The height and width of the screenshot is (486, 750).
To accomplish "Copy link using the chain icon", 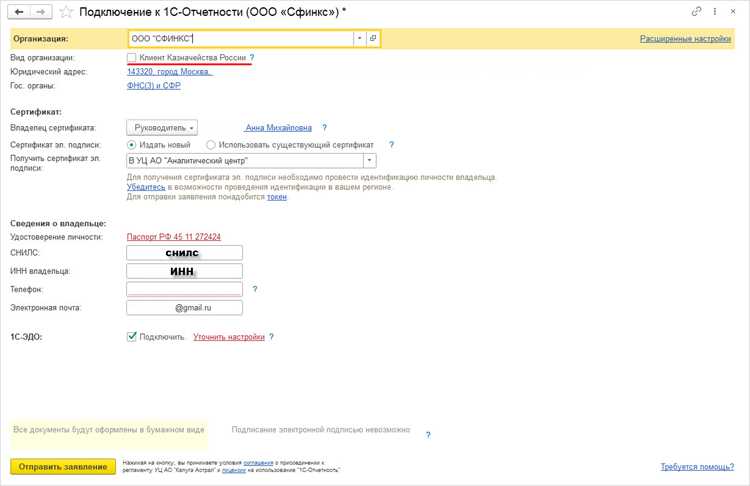I will (696, 11).
